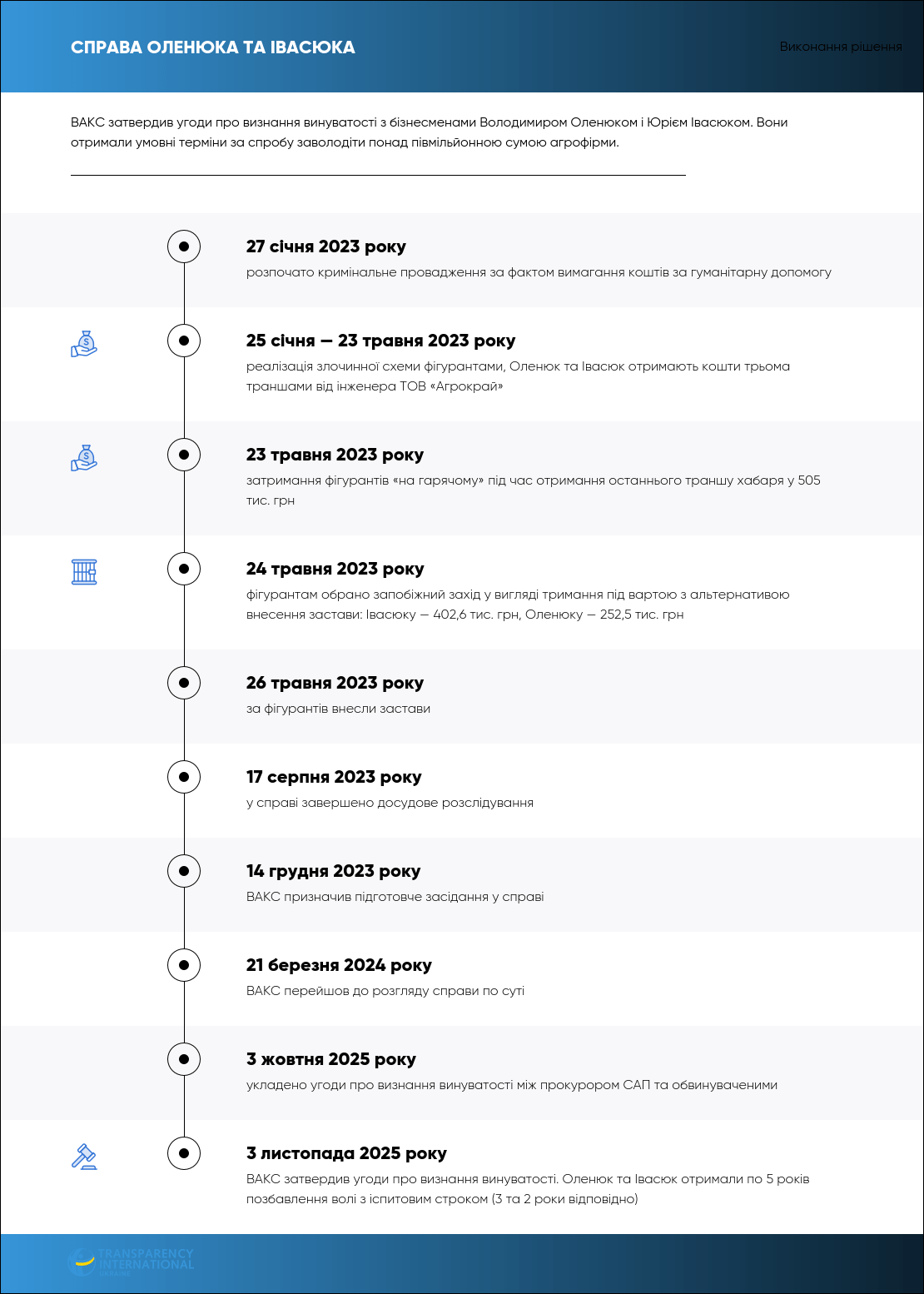The width and height of the screenshot is (924, 1294).
Task: Click the money bag icon beside 25 січня
Action: pyautogui.click(x=84, y=344)
